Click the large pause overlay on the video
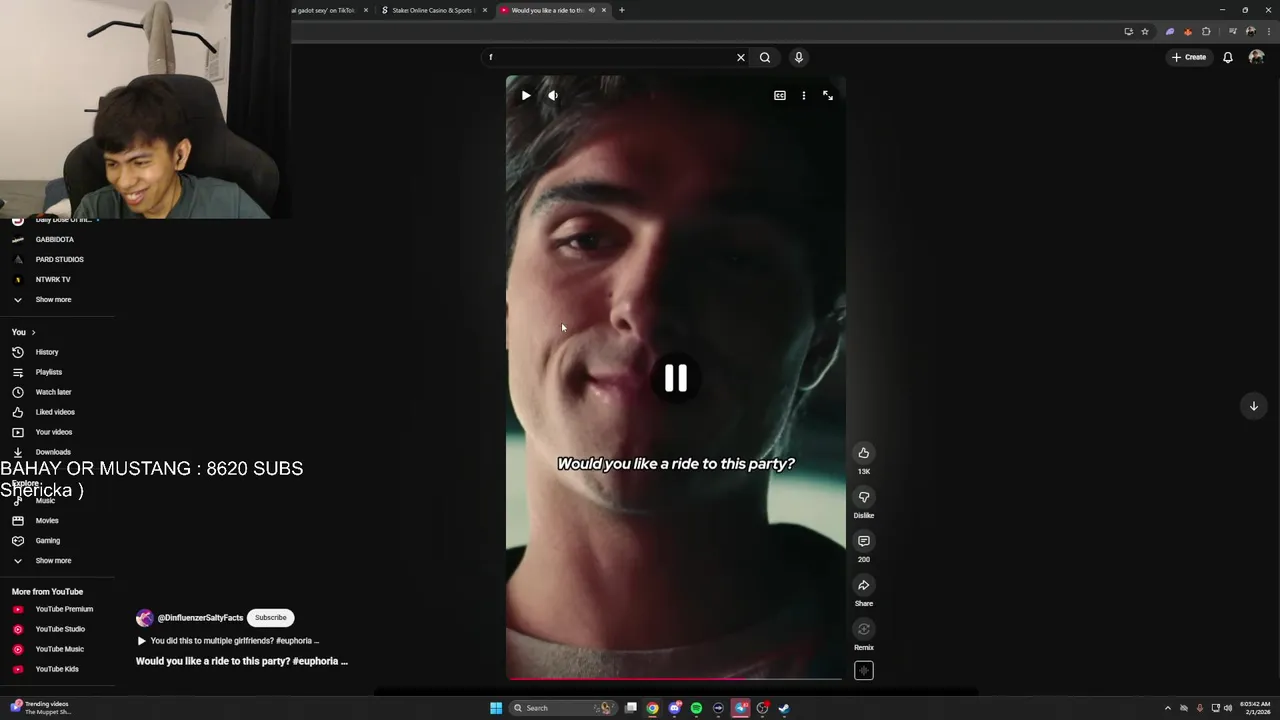This screenshot has width=1280, height=720. pos(676,378)
